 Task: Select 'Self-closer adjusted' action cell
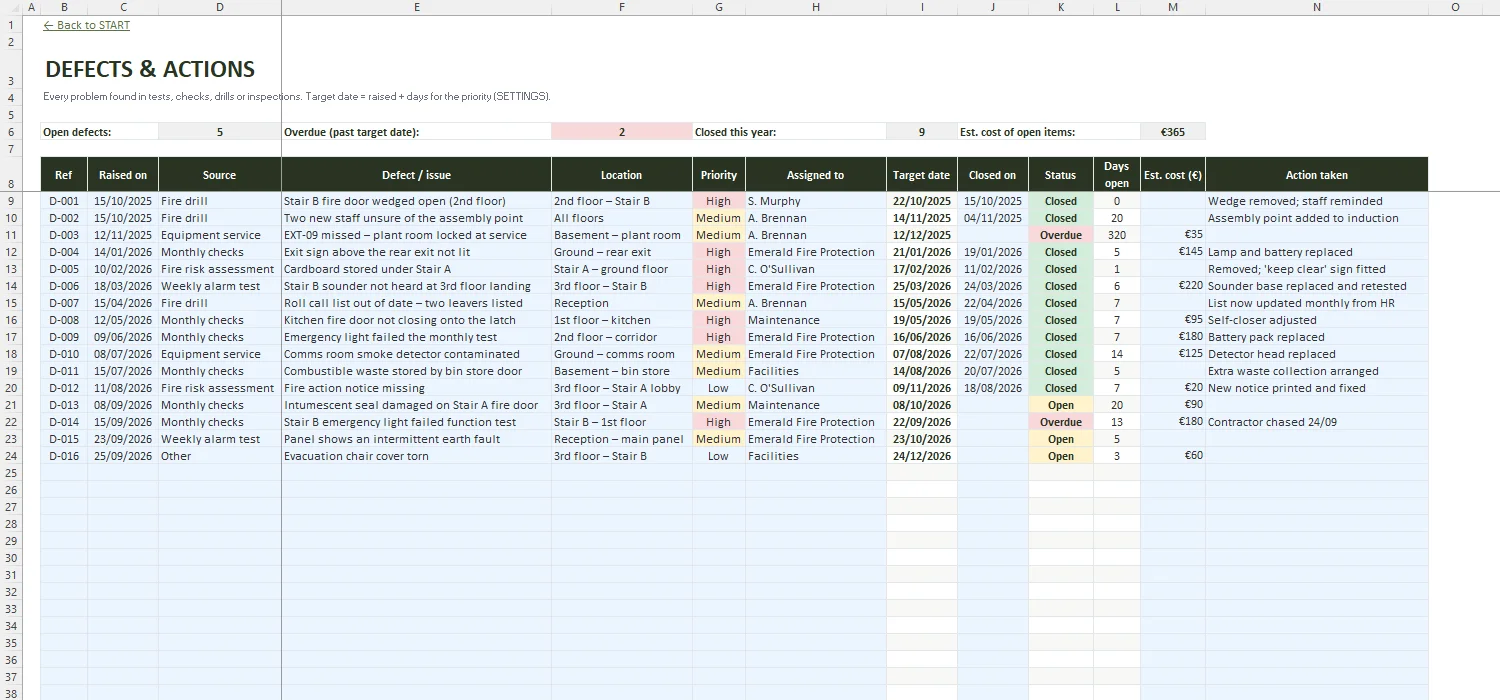click(x=1316, y=320)
